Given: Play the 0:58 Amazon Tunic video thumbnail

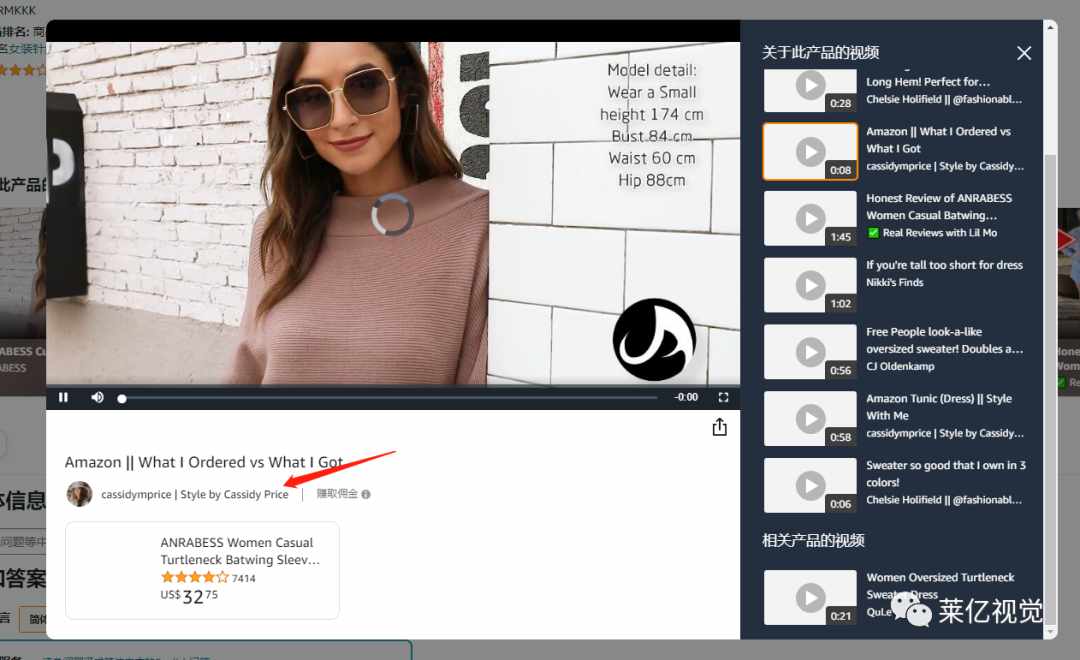Looking at the screenshot, I should point(810,419).
